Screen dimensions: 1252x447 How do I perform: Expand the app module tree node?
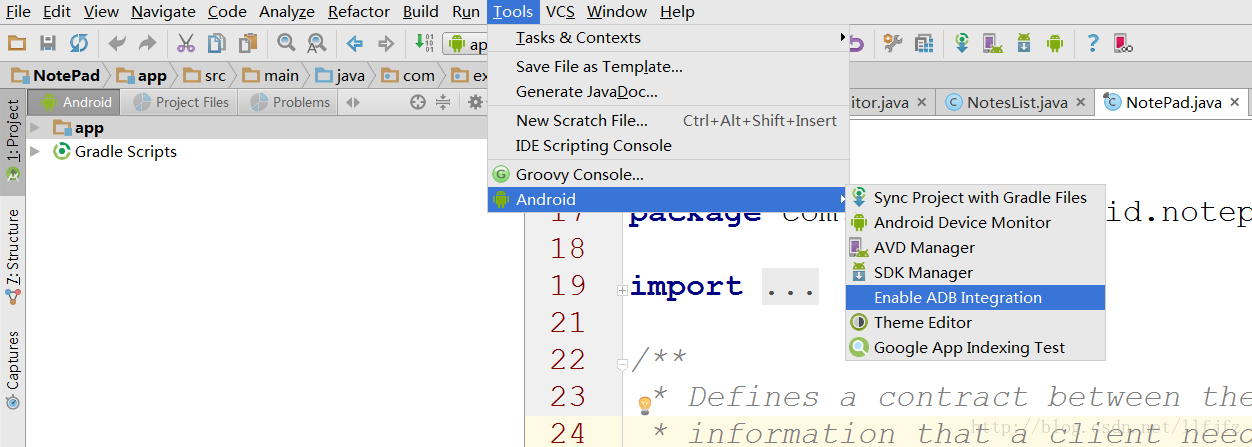pyautogui.click(x=36, y=128)
